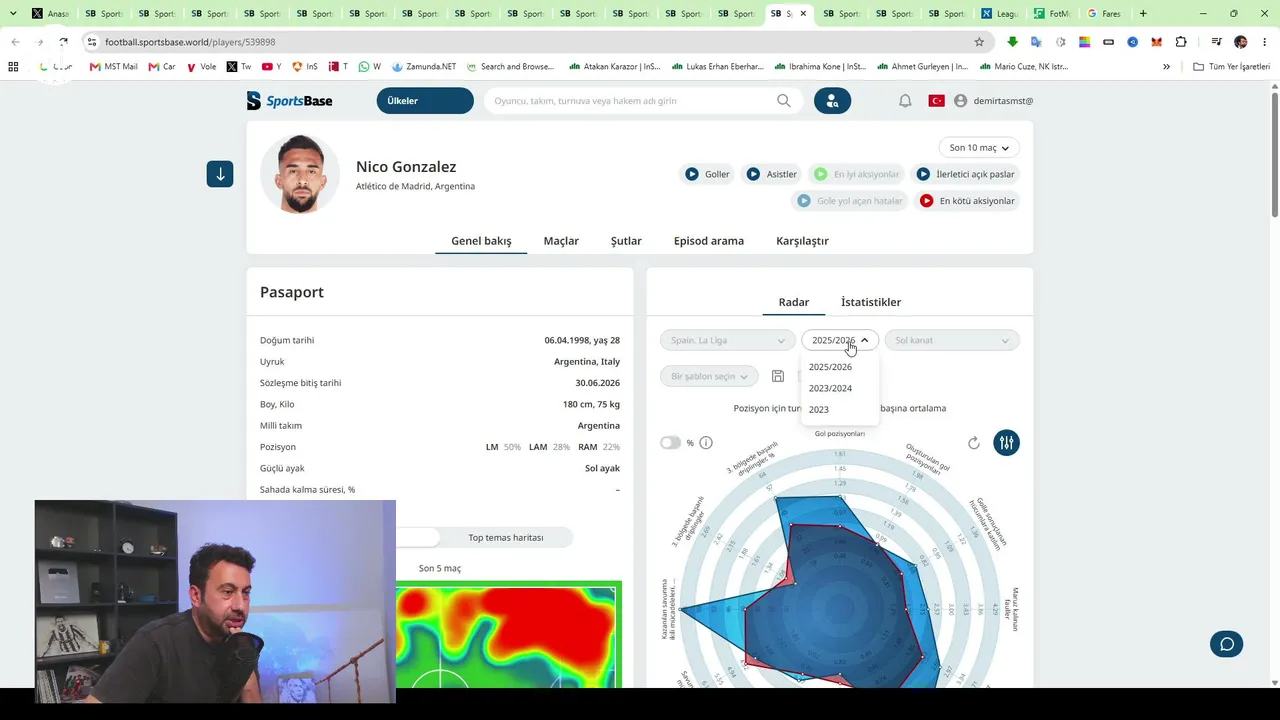Switch to the İstatistikler tab
Image resolution: width=1280 pixels, height=720 pixels.
[871, 302]
